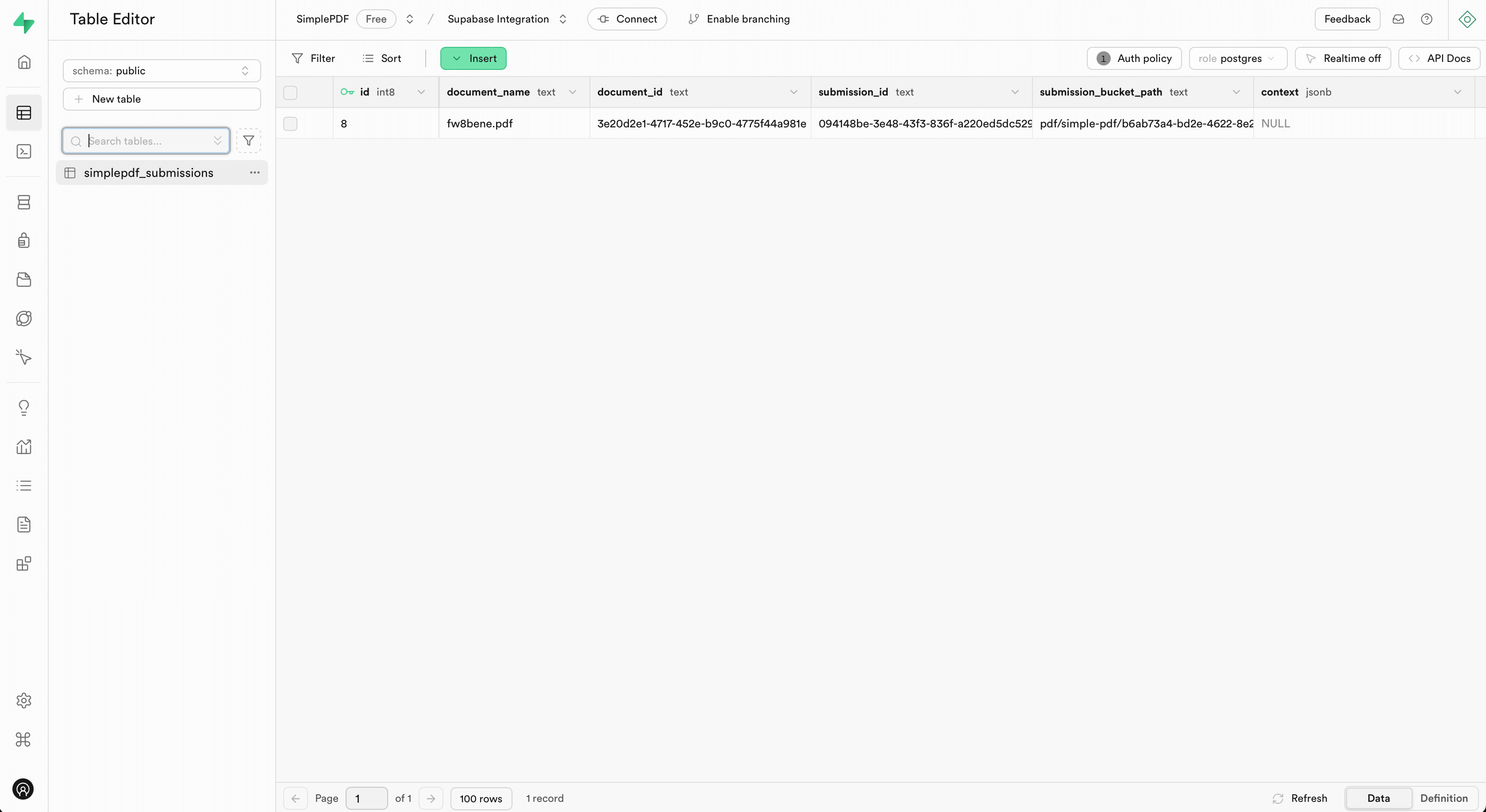Expand the Supabase Integration project dropdown
Screen dimensions: 1486x812
562,18
